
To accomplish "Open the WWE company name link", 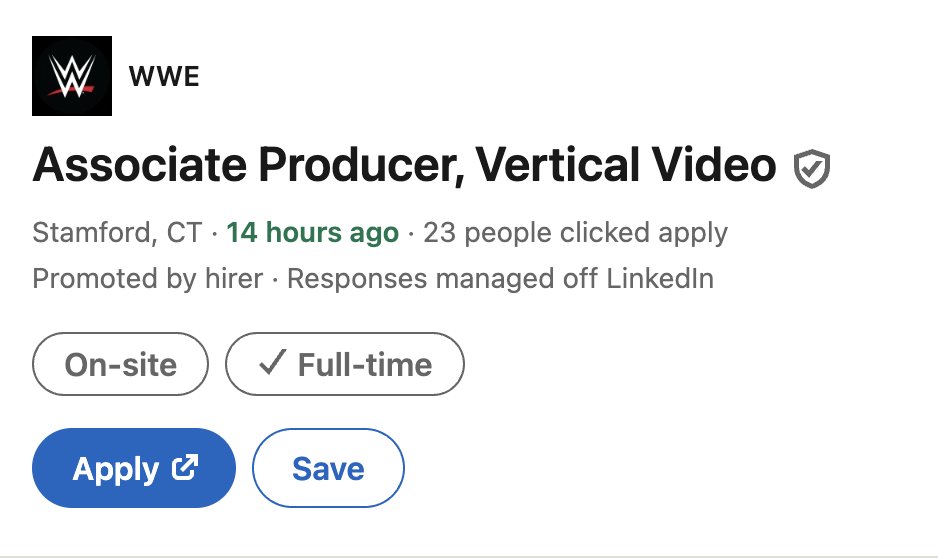I will [x=164, y=77].
